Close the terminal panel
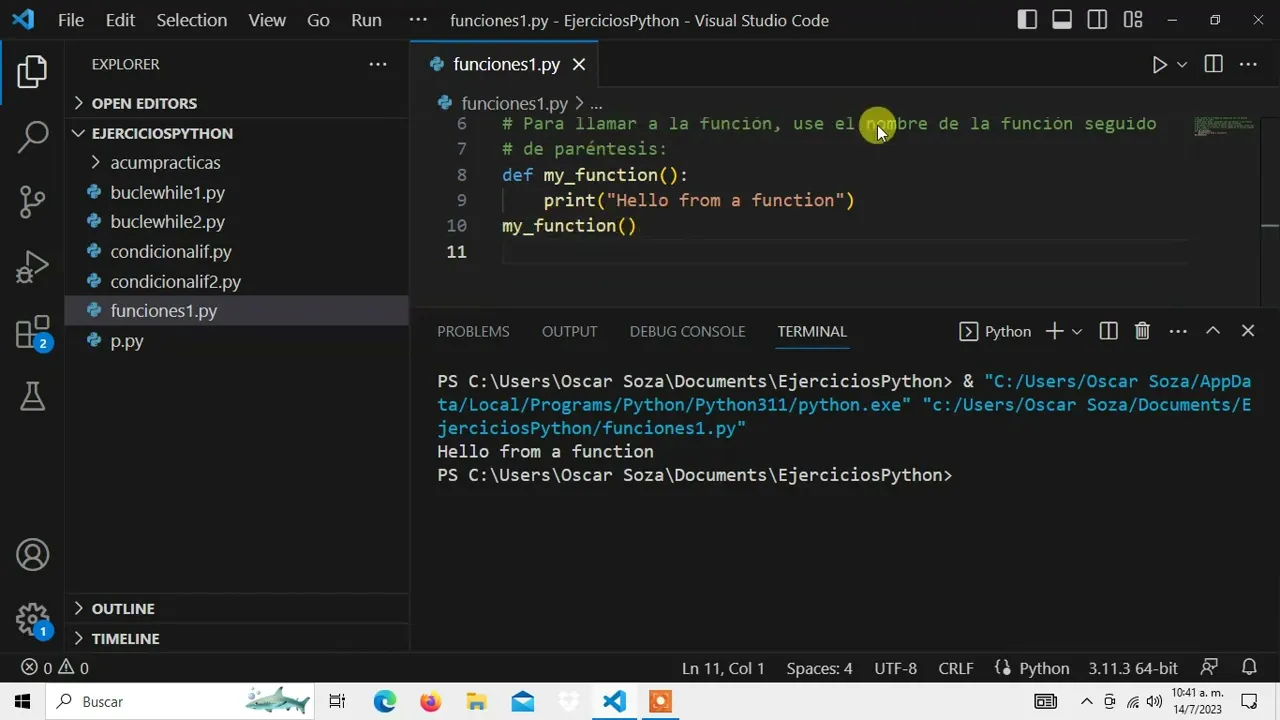 pyautogui.click(x=1248, y=331)
